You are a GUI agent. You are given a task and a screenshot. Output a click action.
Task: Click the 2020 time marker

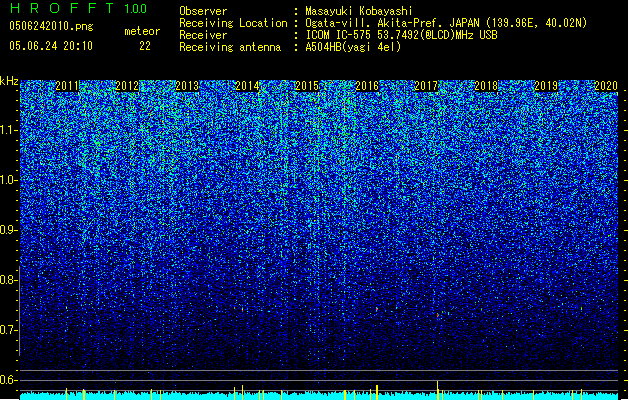pyautogui.click(x=606, y=86)
